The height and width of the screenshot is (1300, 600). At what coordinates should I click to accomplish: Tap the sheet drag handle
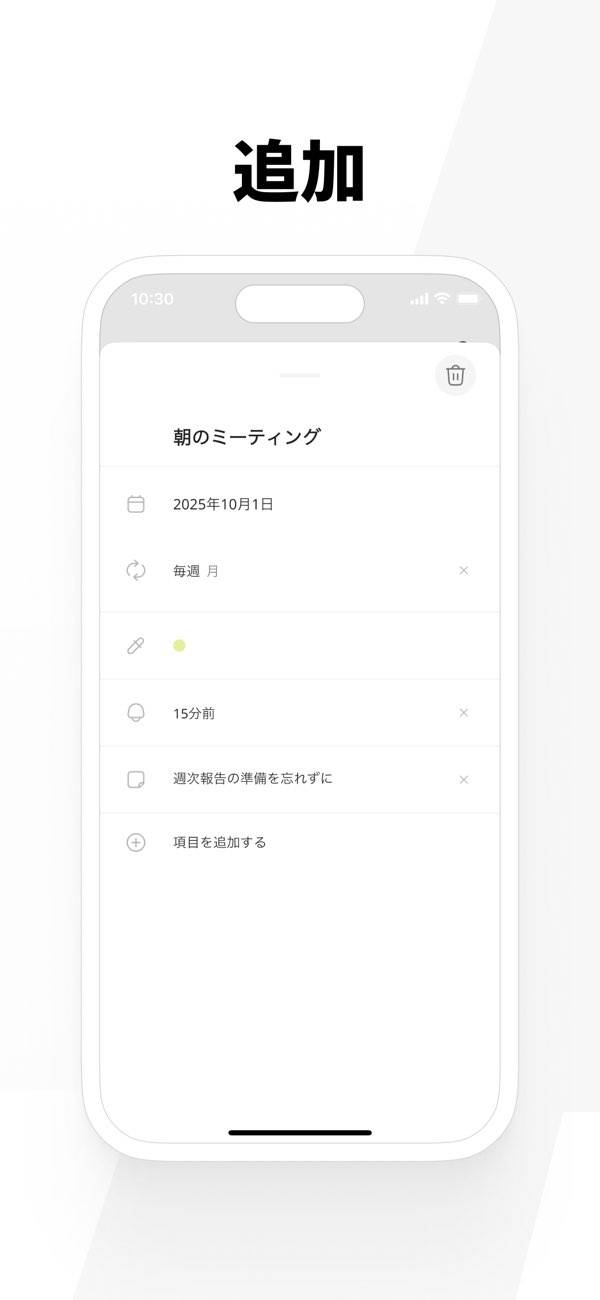pyautogui.click(x=300, y=375)
